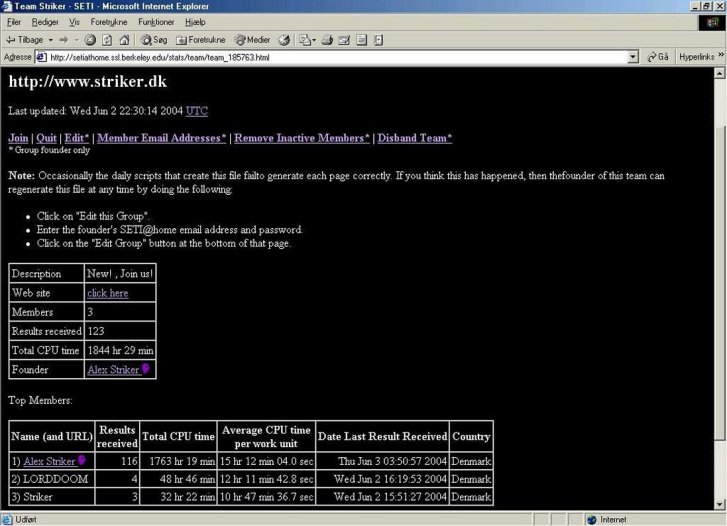Click the '15 hr 12 min 04.0 sec' cell

click(266, 461)
